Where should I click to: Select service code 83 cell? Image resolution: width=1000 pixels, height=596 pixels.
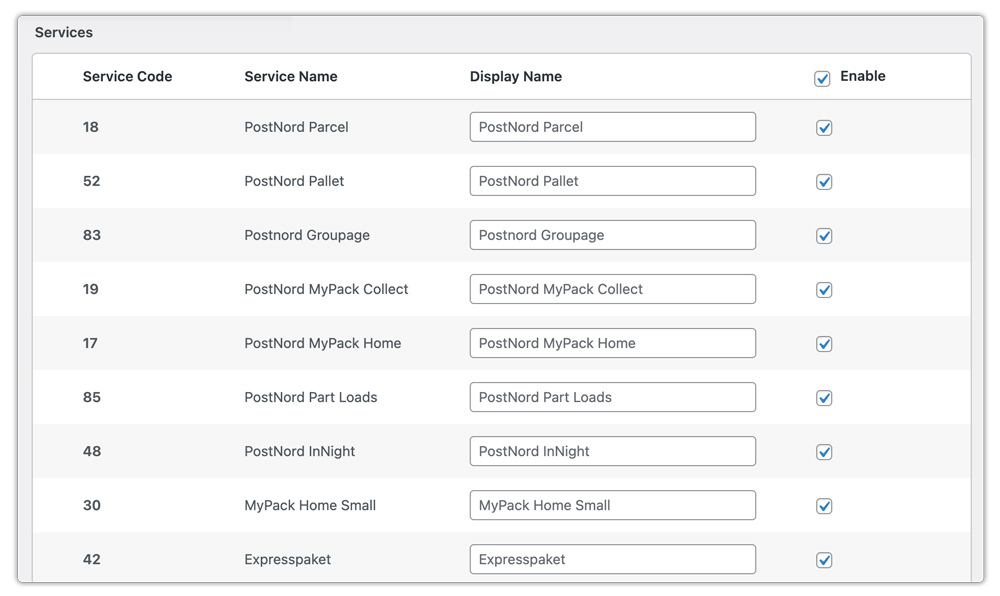92,235
